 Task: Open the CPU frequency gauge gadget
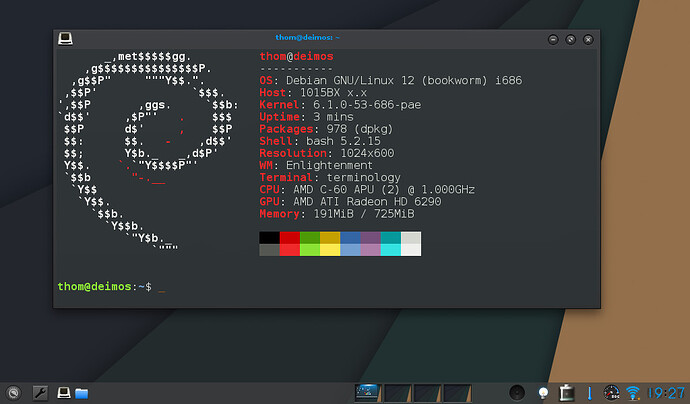(x=612, y=393)
